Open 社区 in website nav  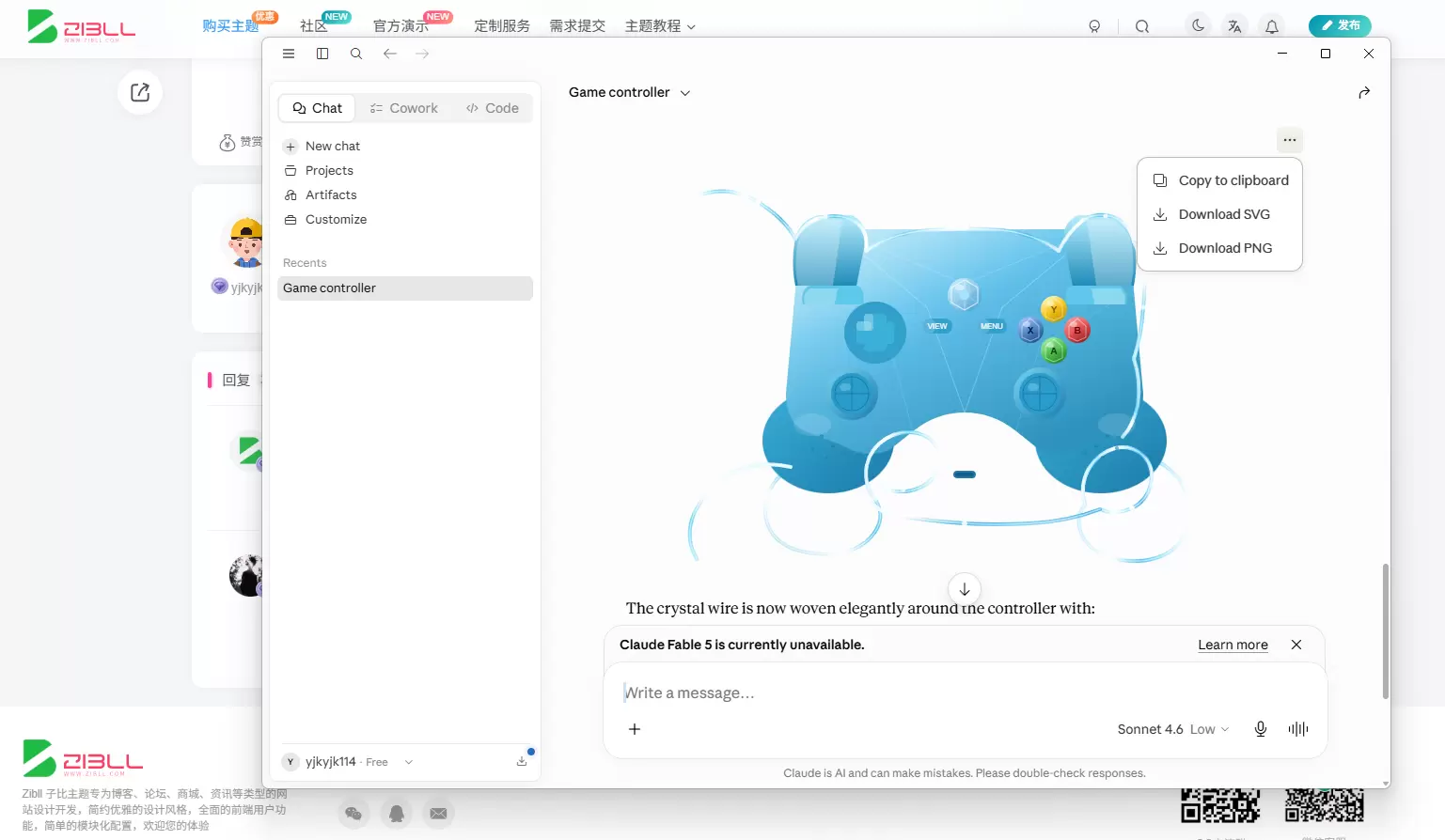pyautogui.click(x=313, y=26)
